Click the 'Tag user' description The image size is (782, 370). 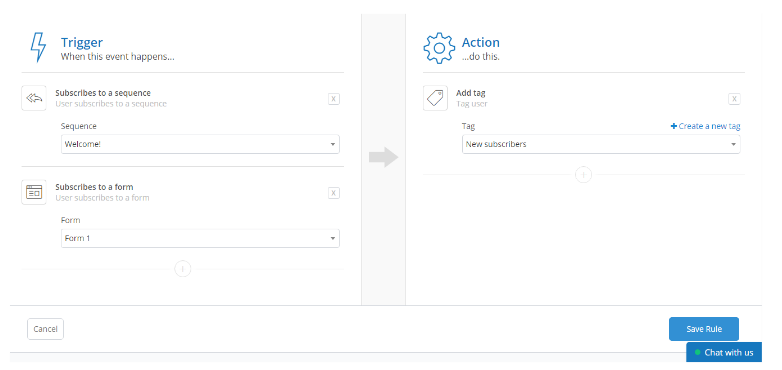pos(472,104)
